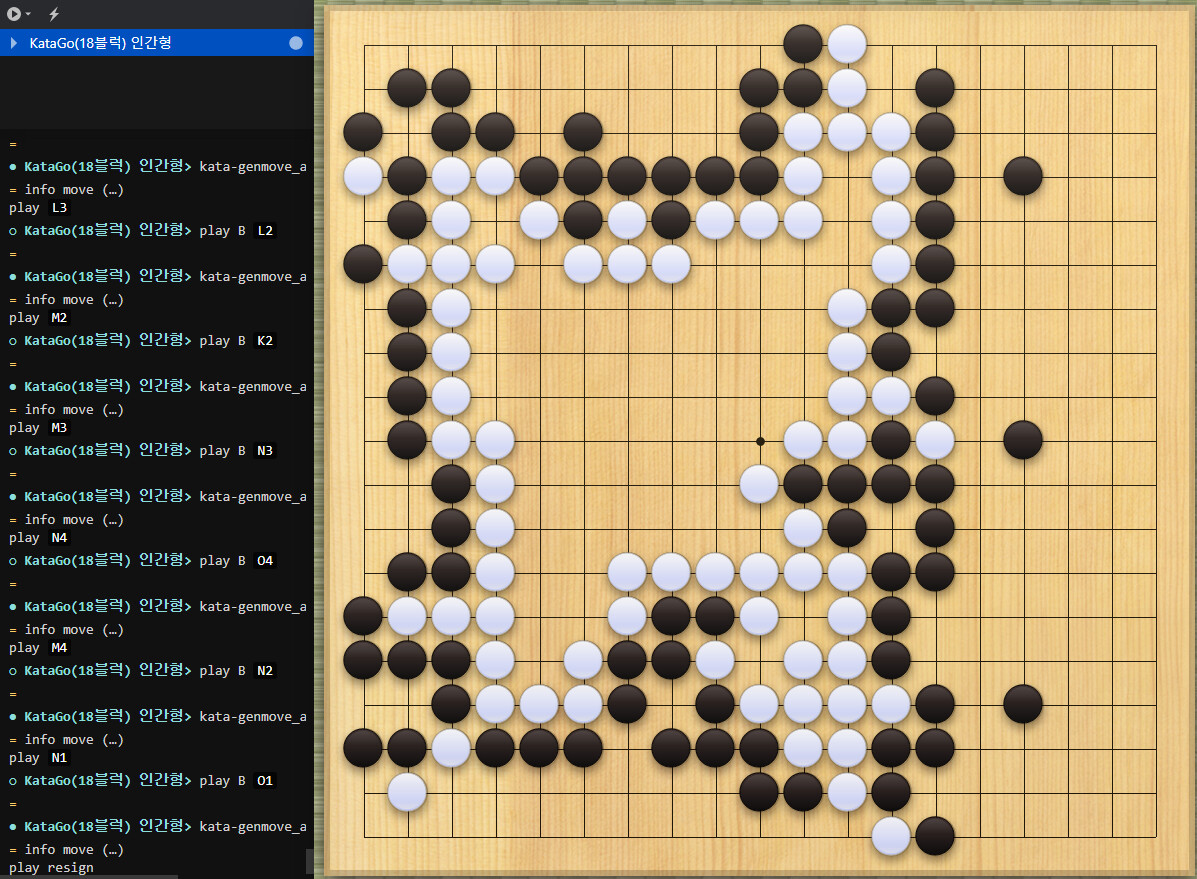Click the horizontal scrollbar at console bottom

[x=89, y=877]
